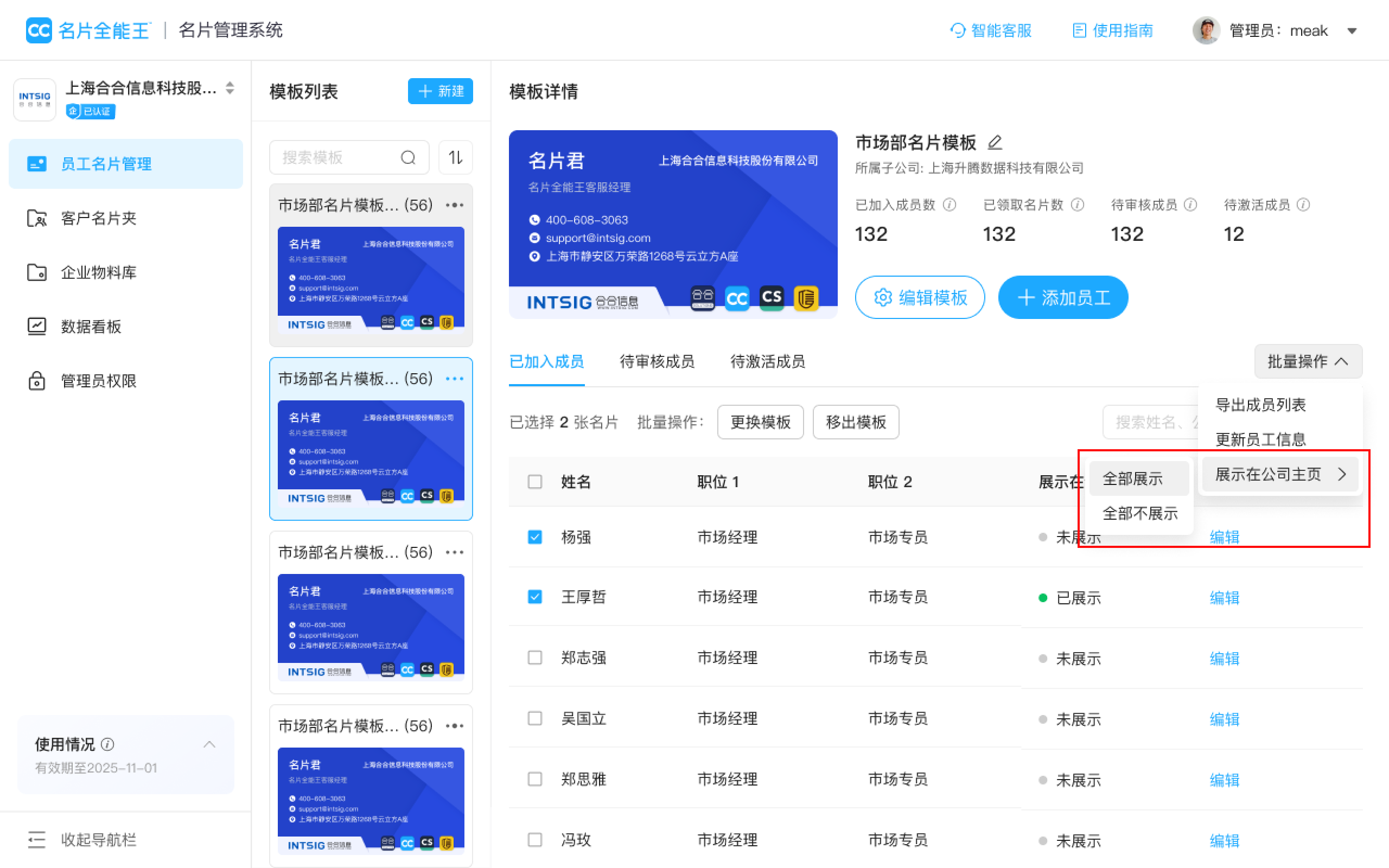Image resolution: width=1389 pixels, height=868 pixels.
Task: Open 智能客服 headset icon
Action: click(x=957, y=30)
